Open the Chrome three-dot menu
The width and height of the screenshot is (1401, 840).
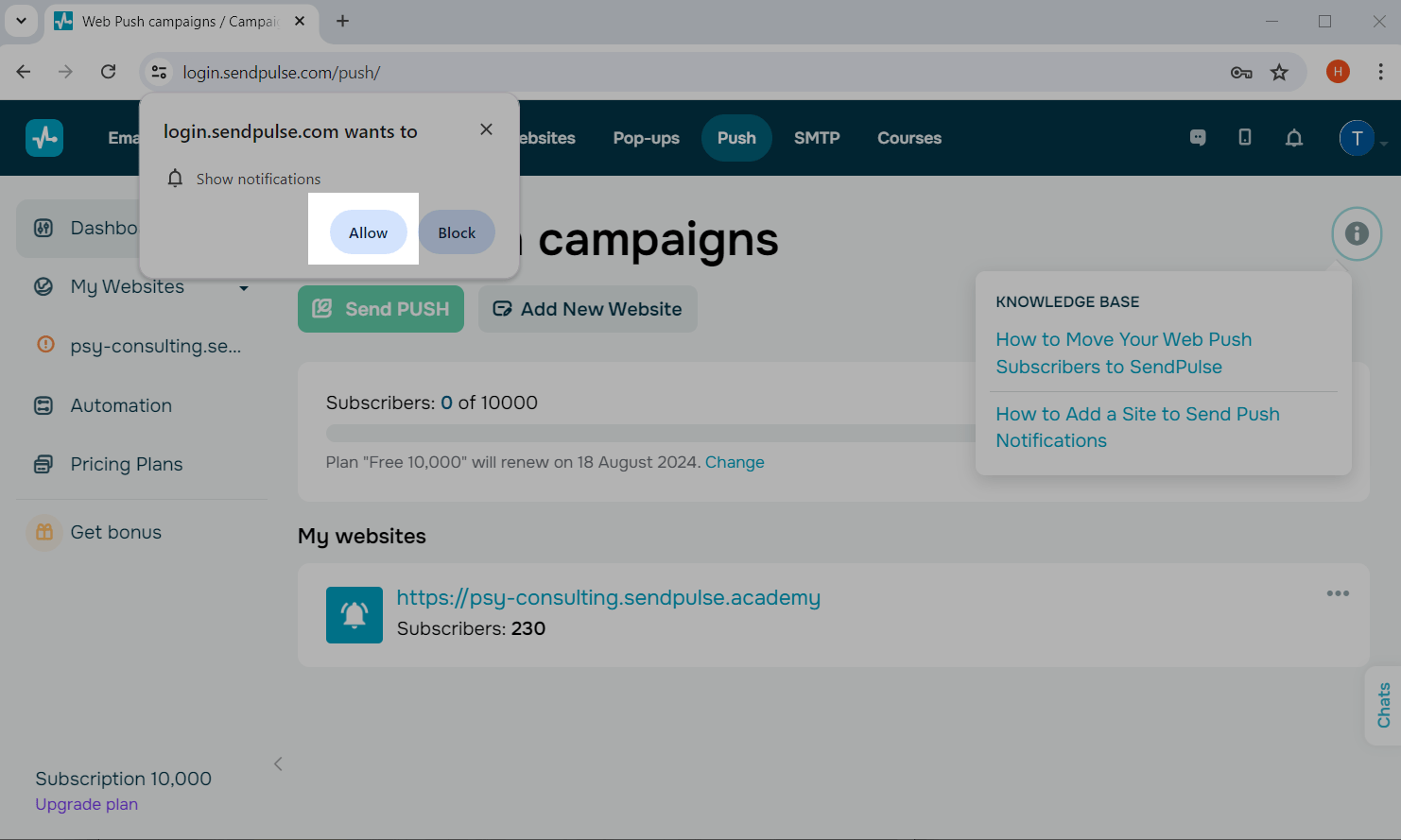tap(1381, 72)
